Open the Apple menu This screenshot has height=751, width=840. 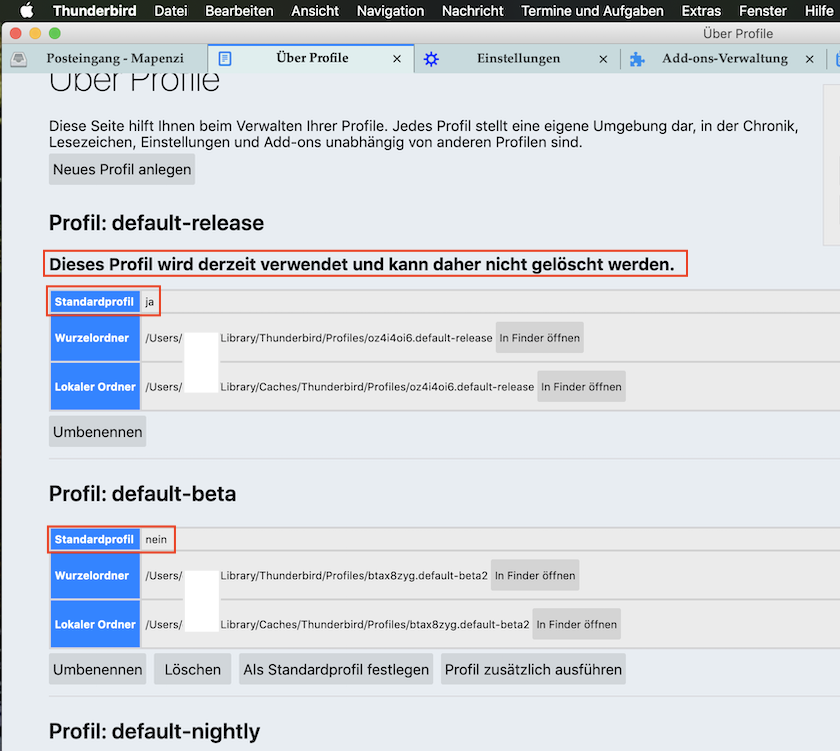point(27,10)
